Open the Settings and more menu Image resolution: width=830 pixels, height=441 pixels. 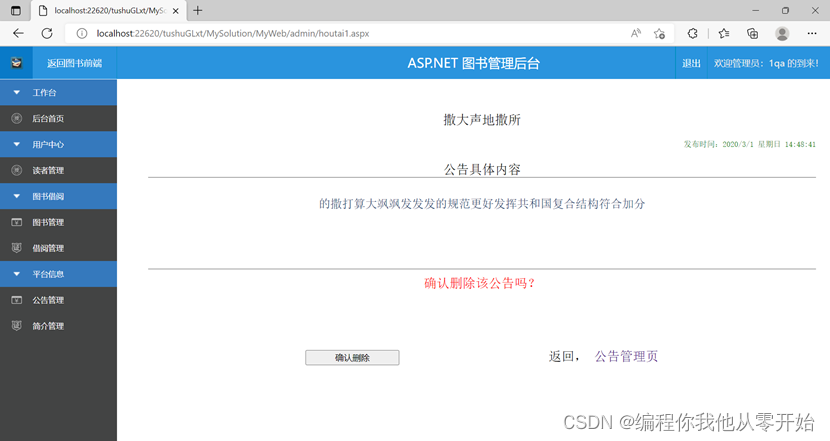point(812,33)
